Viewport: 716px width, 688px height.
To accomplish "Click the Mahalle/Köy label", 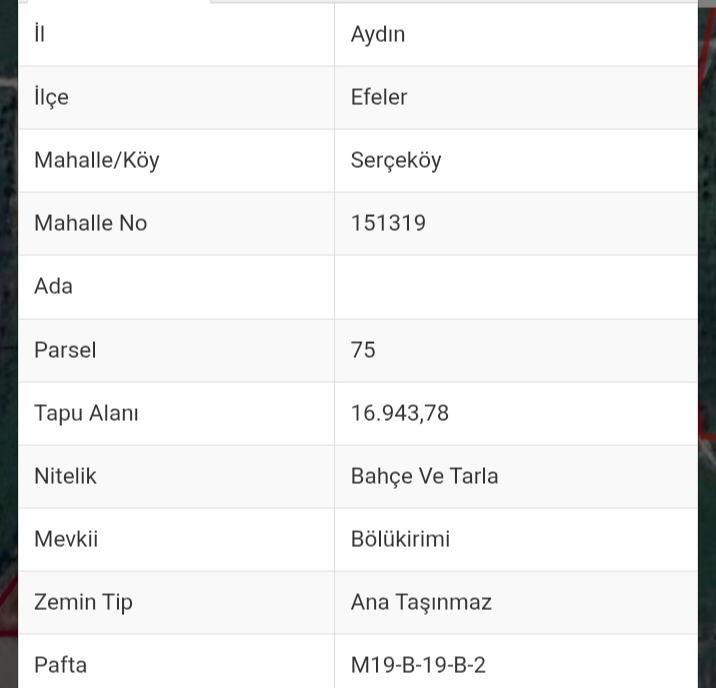I will point(97,160).
